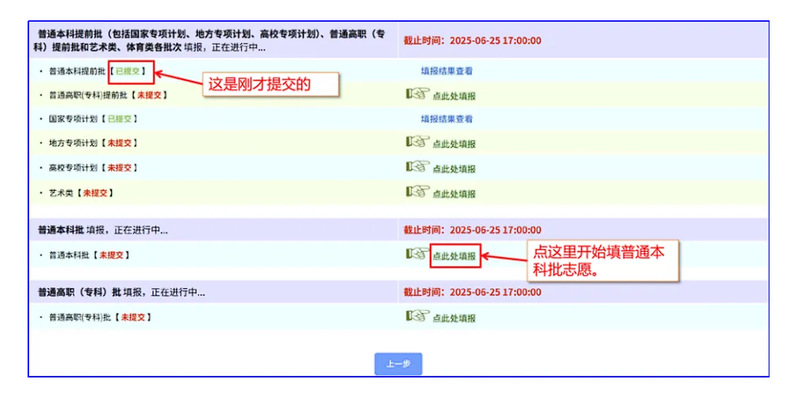Start filling 普通本科批 via 点此处填报

pos(454,256)
